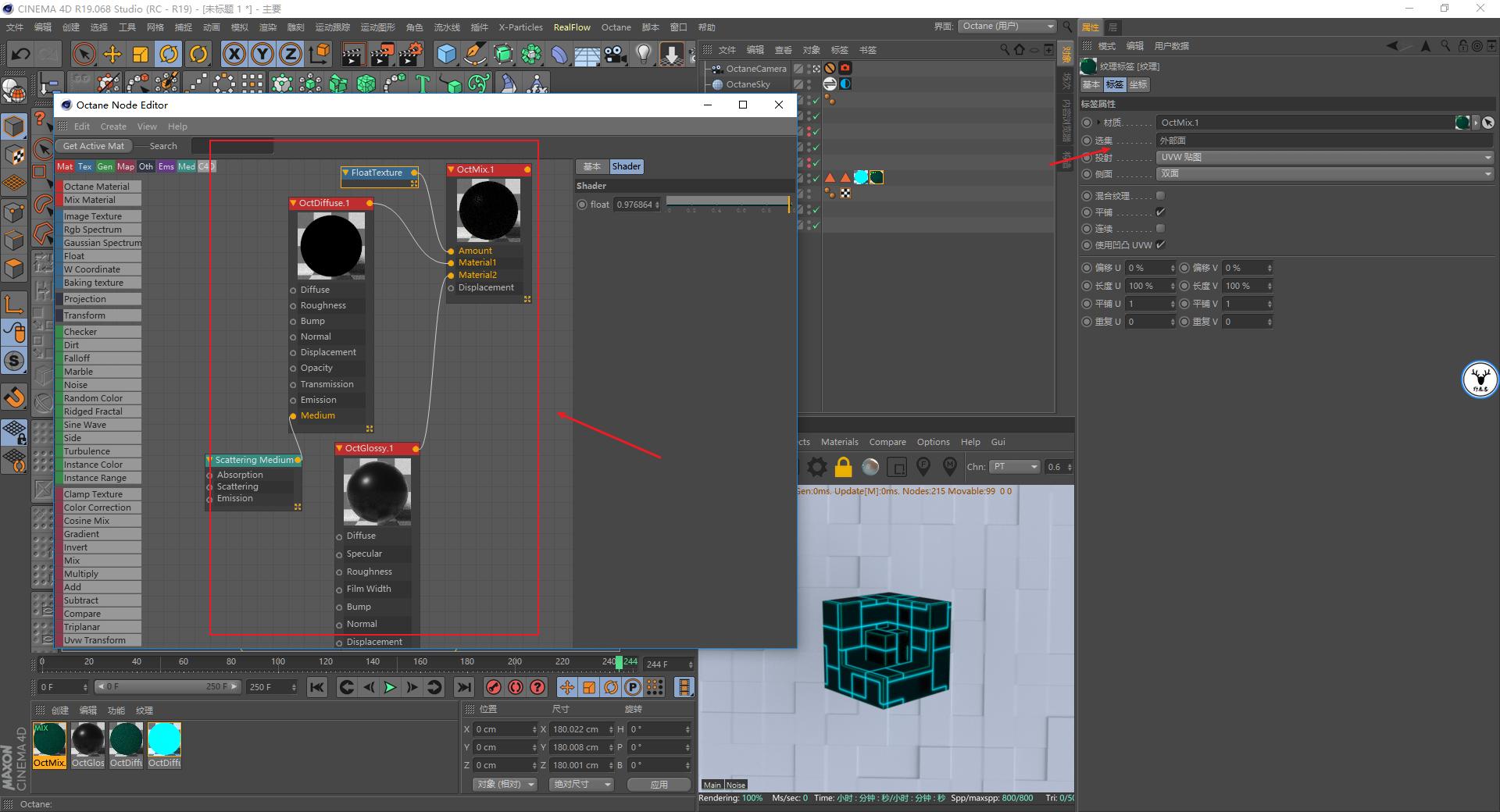Click the Get Active Mat button

[93, 146]
